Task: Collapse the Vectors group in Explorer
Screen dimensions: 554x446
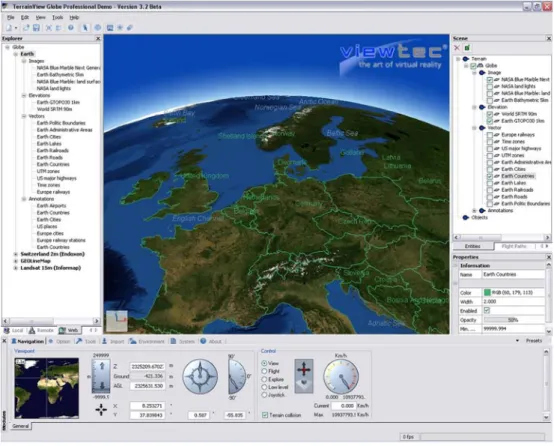Action: [x=24, y=116]
